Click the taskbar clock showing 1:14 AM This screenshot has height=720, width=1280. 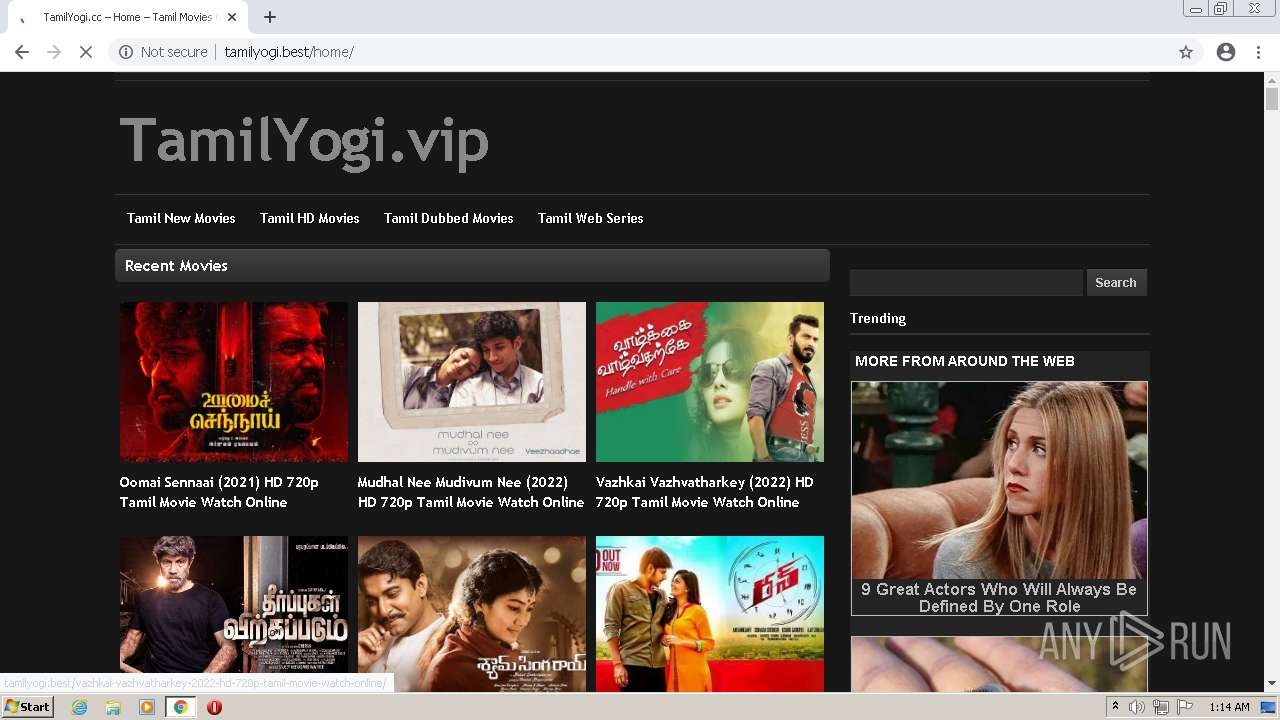(x=1229, y=707)
